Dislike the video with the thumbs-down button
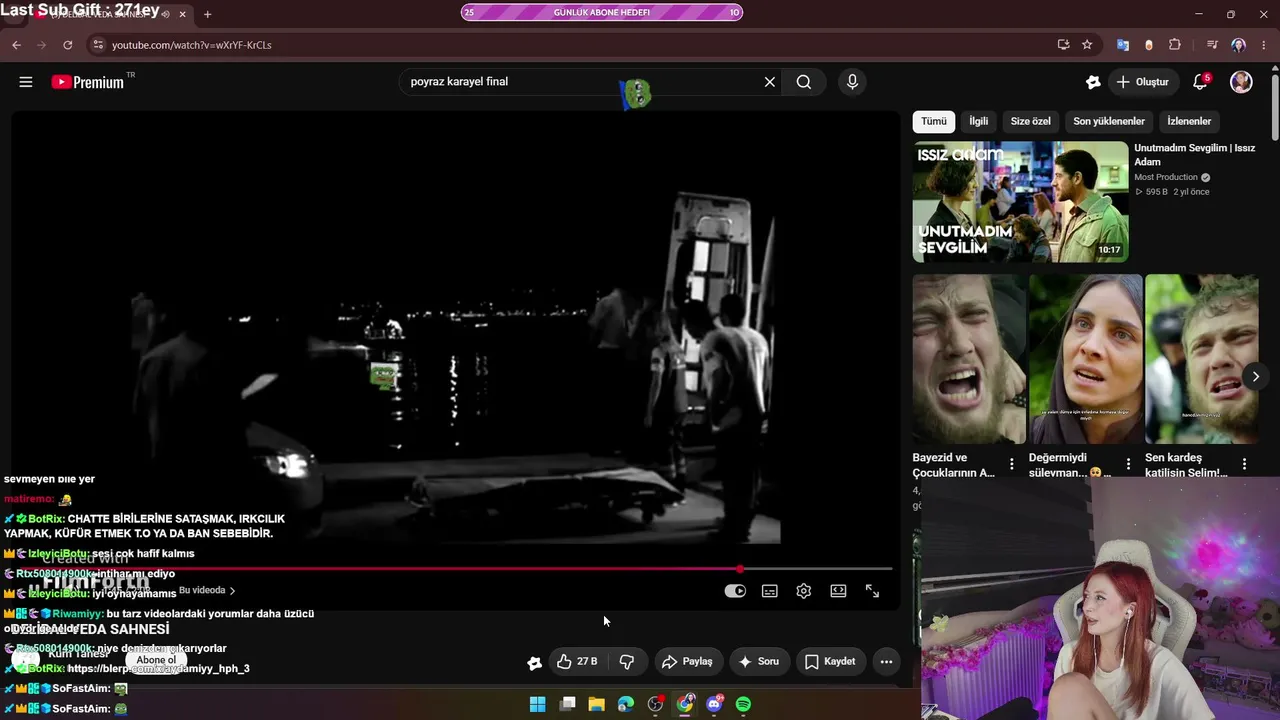1280x720 pixels. tap(627, 662)
